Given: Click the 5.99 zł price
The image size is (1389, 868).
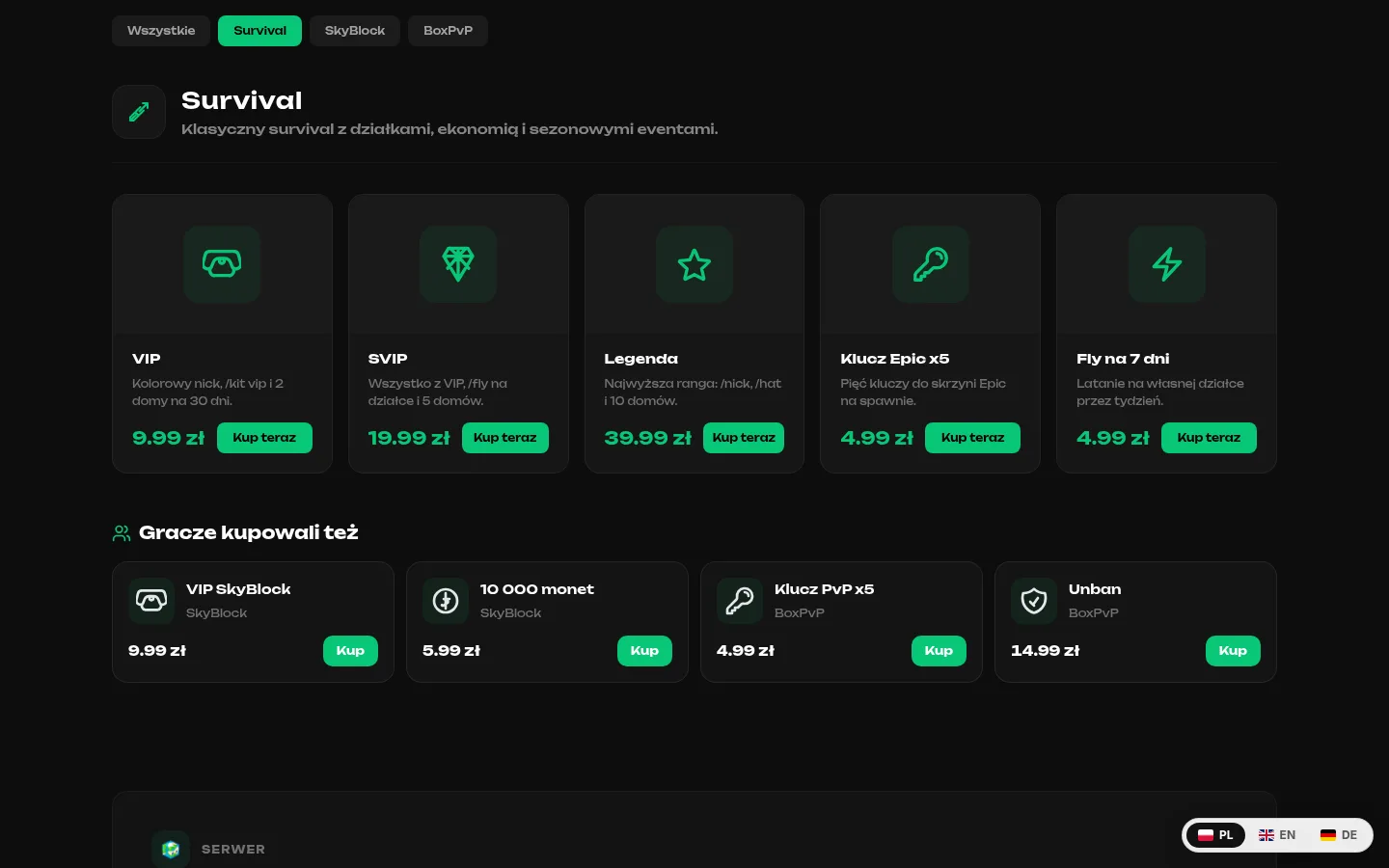Looking at the screenshot, I should pos(451,651).
